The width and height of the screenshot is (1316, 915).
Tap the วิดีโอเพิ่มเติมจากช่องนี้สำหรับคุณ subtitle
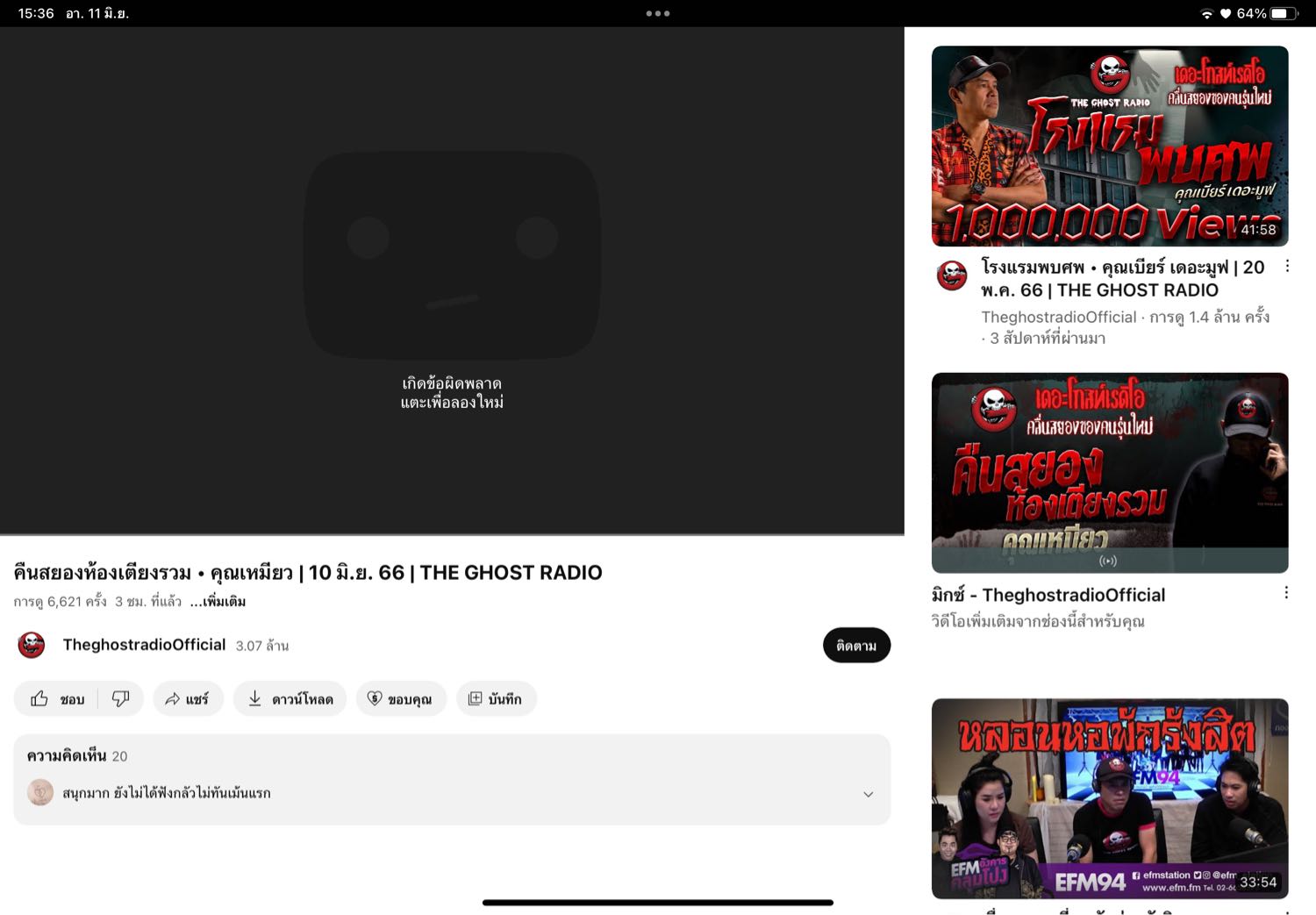point(1038,621)
